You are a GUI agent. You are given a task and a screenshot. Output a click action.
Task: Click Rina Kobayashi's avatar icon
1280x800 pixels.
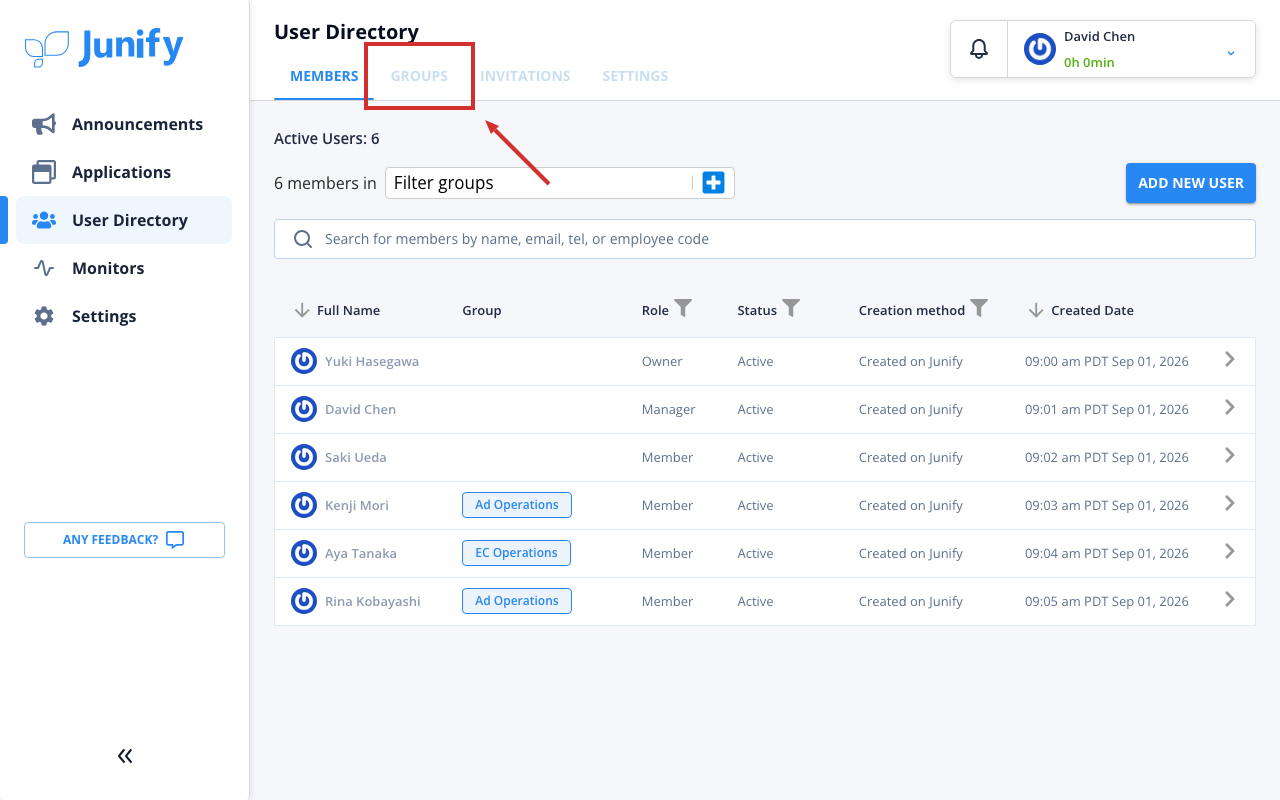click(304, 601)
